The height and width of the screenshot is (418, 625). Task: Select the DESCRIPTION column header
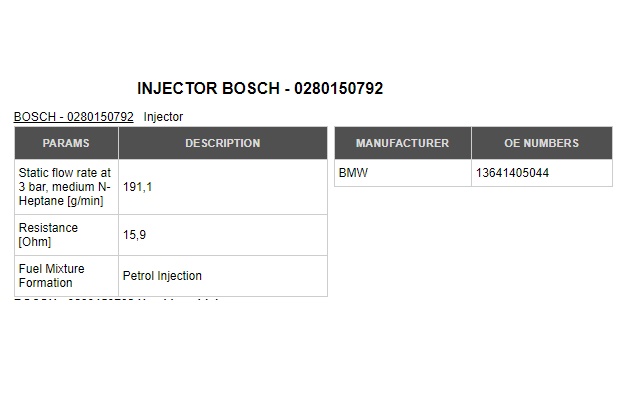coord(223,143)
